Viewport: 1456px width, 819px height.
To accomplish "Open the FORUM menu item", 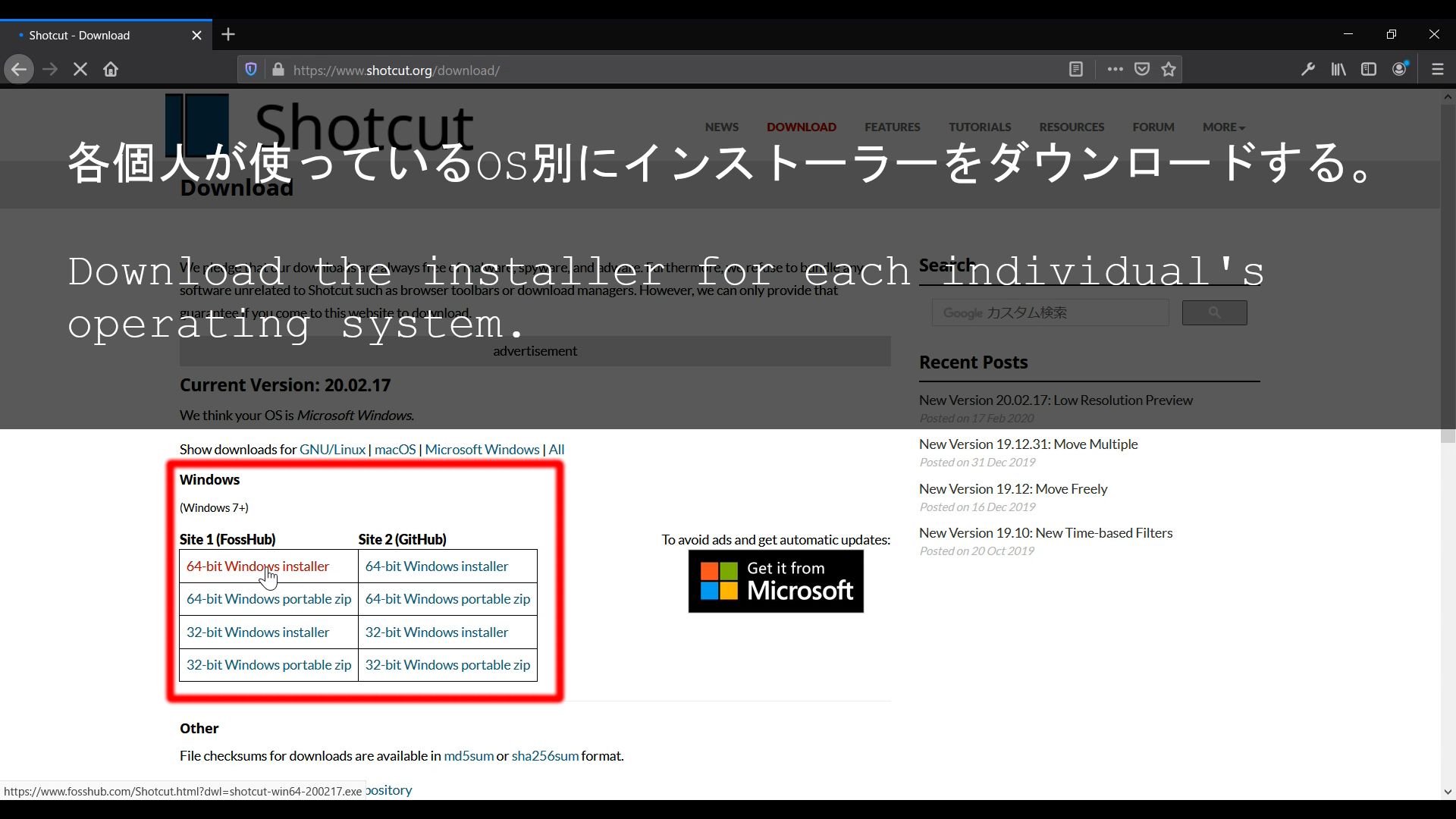I will click(1153, 127).
